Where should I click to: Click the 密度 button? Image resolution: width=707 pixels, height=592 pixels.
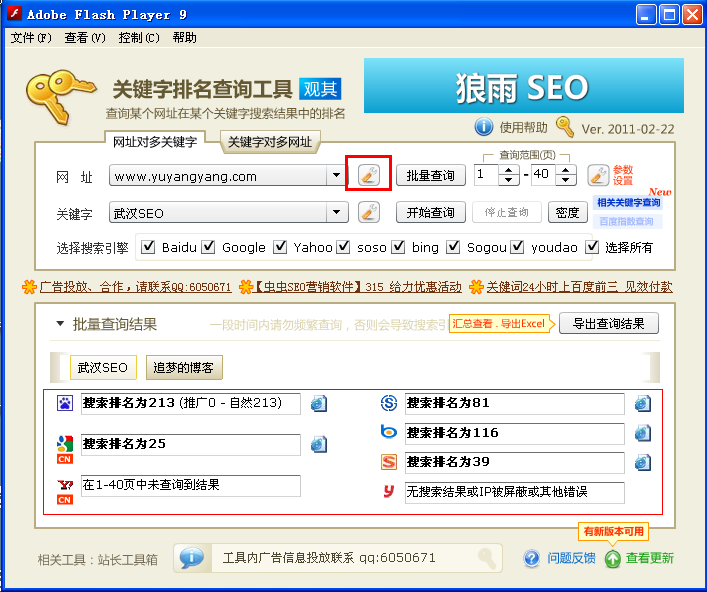(568, 212)
